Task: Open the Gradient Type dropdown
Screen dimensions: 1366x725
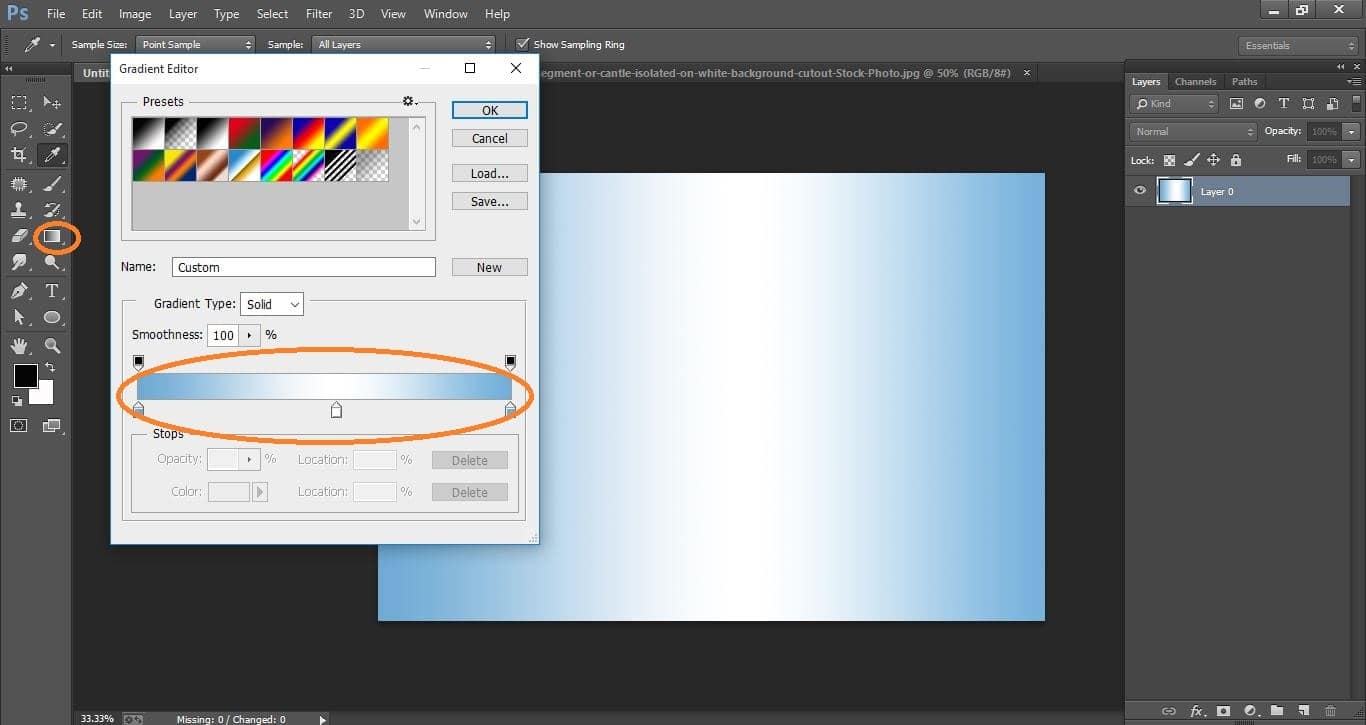Action: 271,304
